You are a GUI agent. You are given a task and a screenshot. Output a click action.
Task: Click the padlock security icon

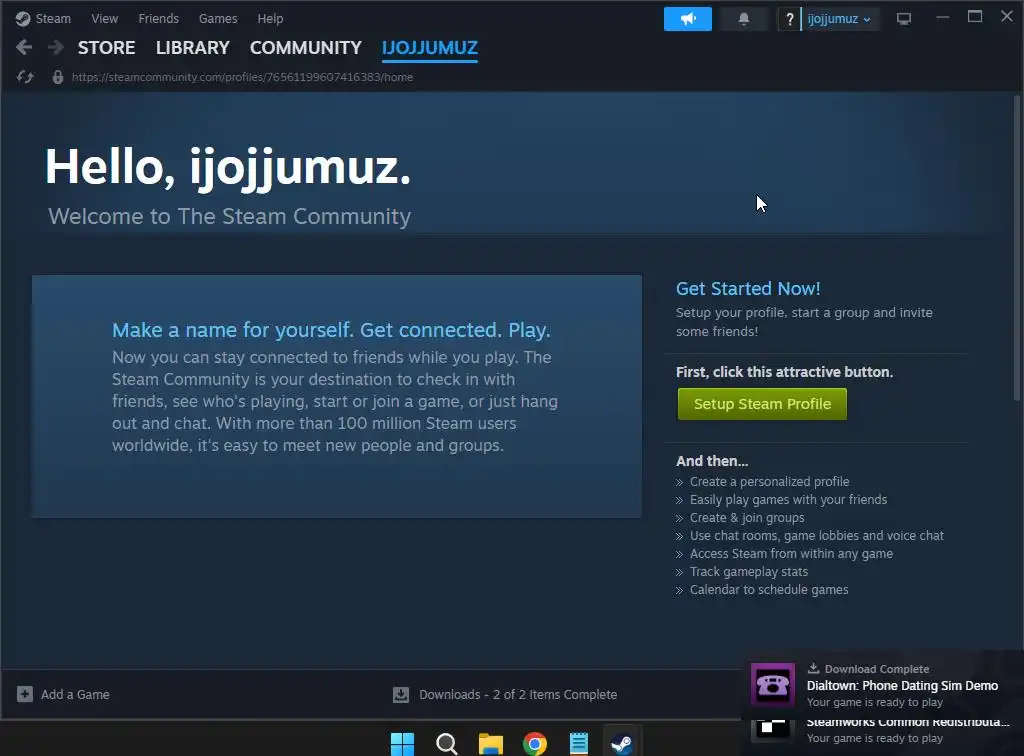tap(57, 77)
